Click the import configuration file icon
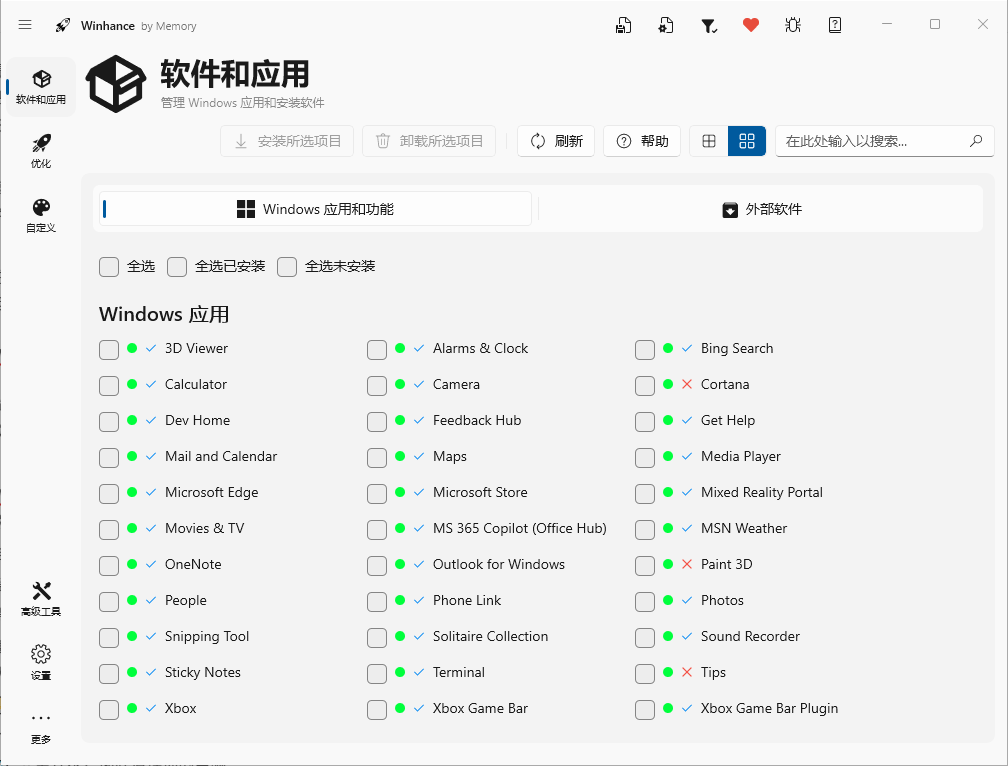 665,24
